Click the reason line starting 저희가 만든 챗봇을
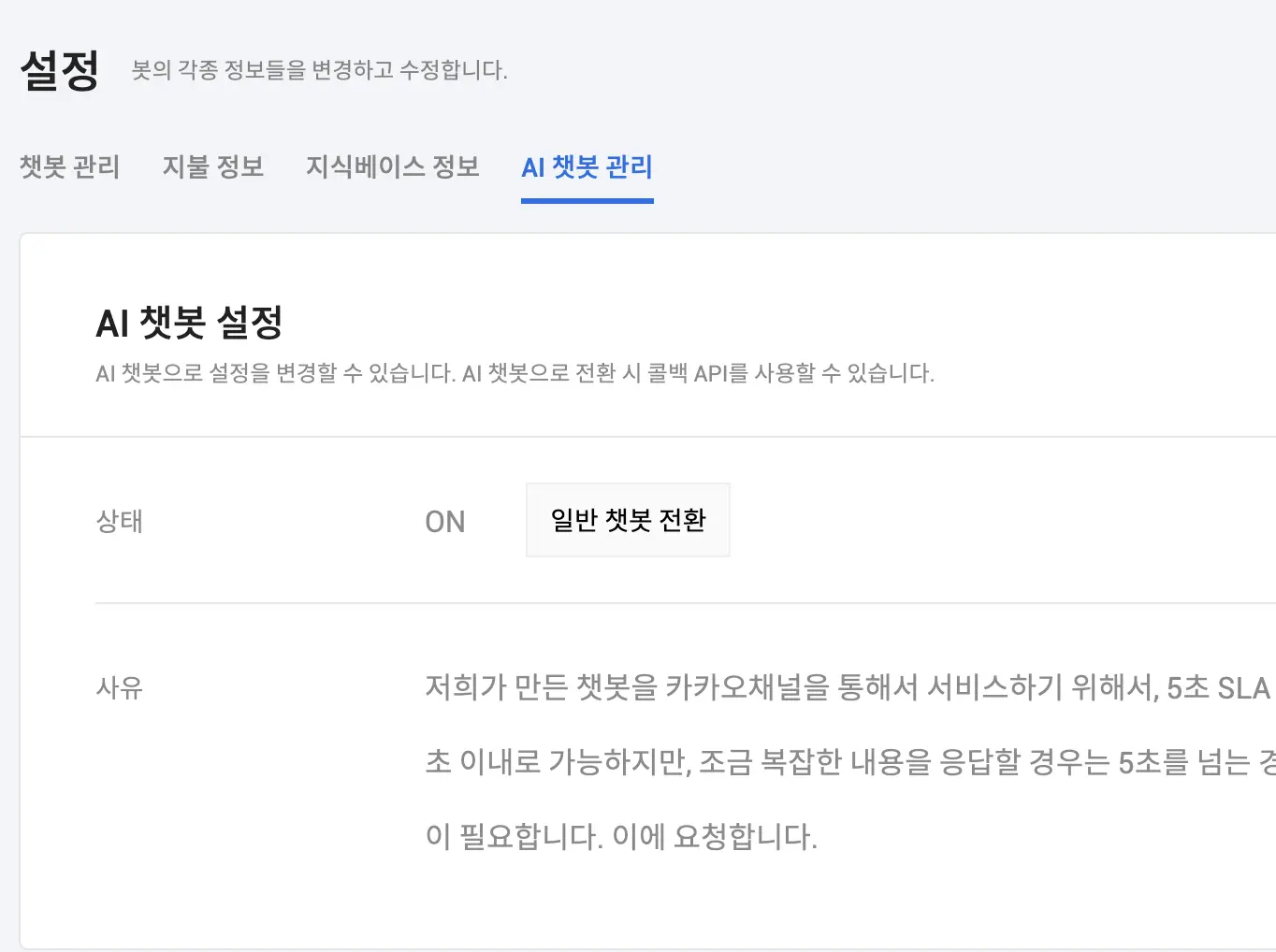1276x952 pixels. 850,687
